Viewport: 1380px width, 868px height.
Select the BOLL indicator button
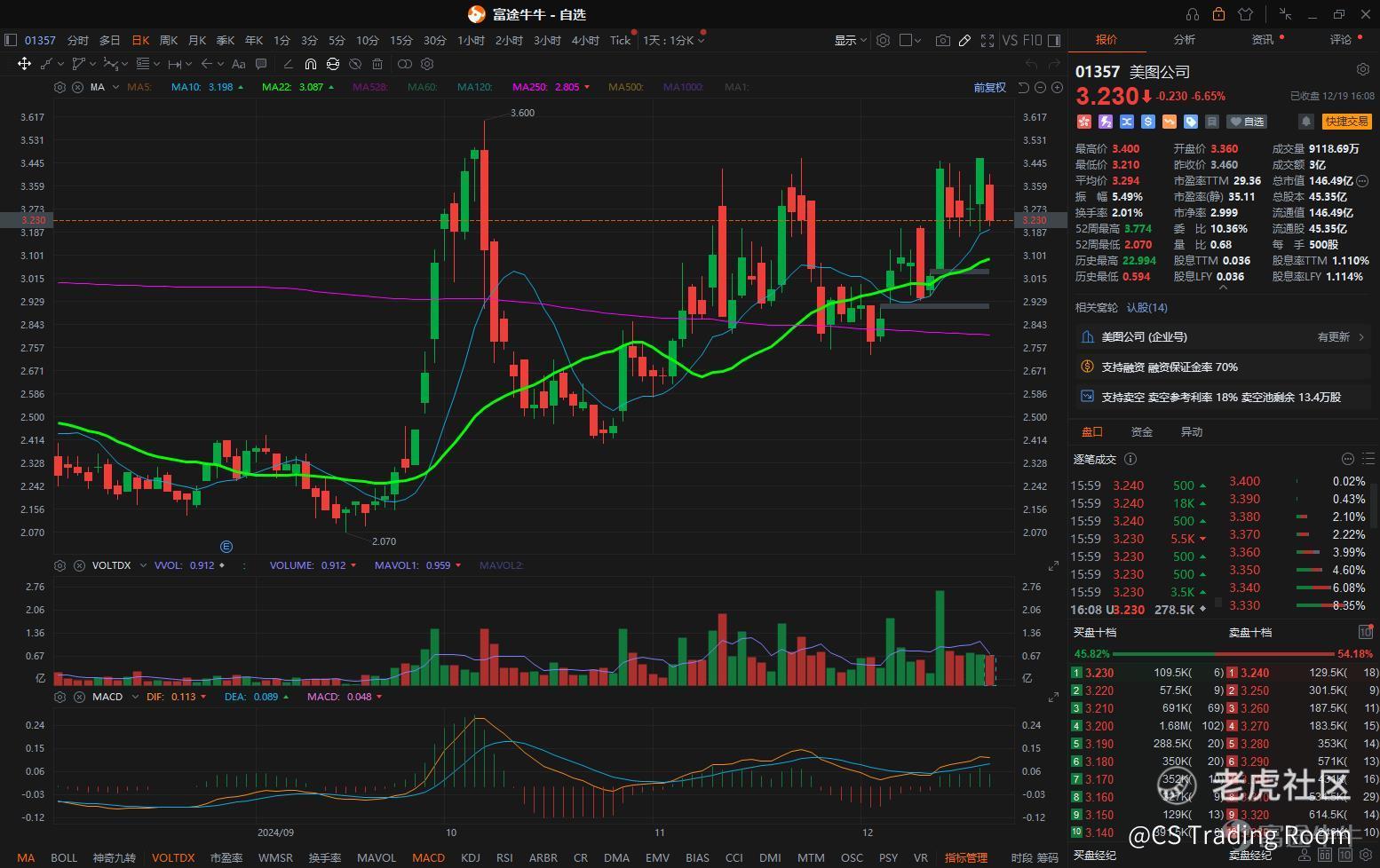(x=64, y=857)
